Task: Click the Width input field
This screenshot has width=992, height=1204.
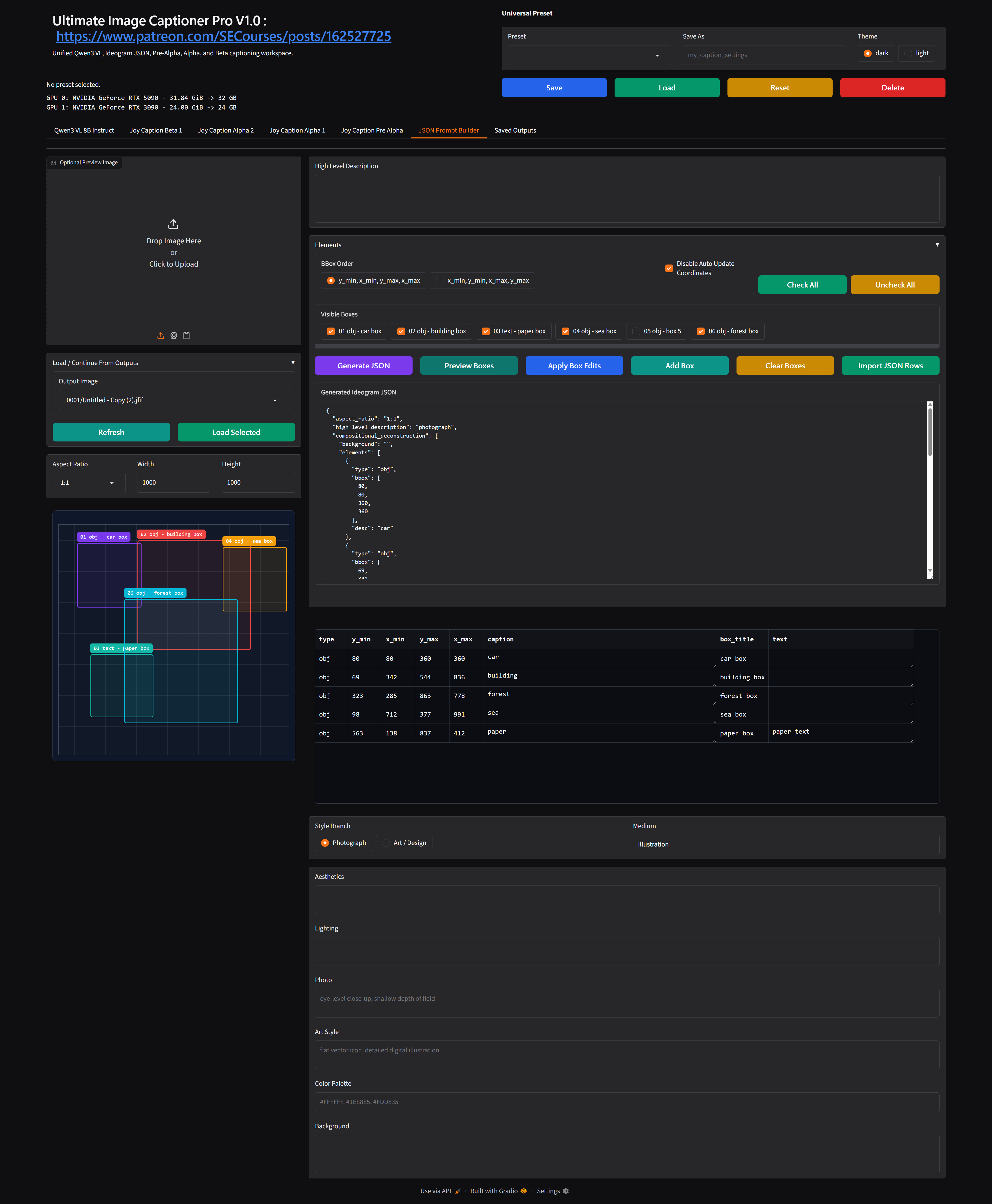Action: [x=174, y=483]
